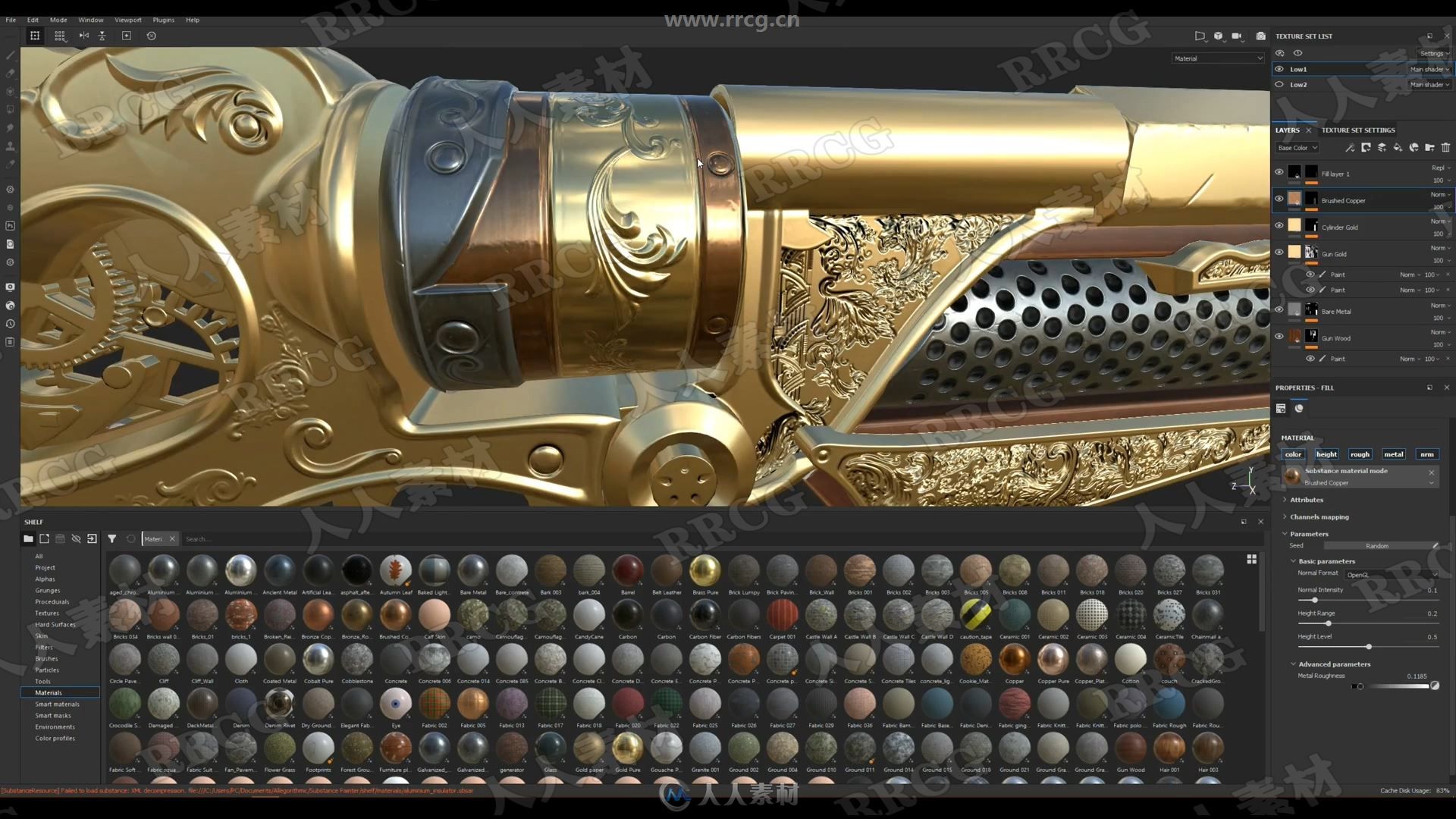Open the Mode menu
The image size is (1456, 819).
(x=58, y=20)
